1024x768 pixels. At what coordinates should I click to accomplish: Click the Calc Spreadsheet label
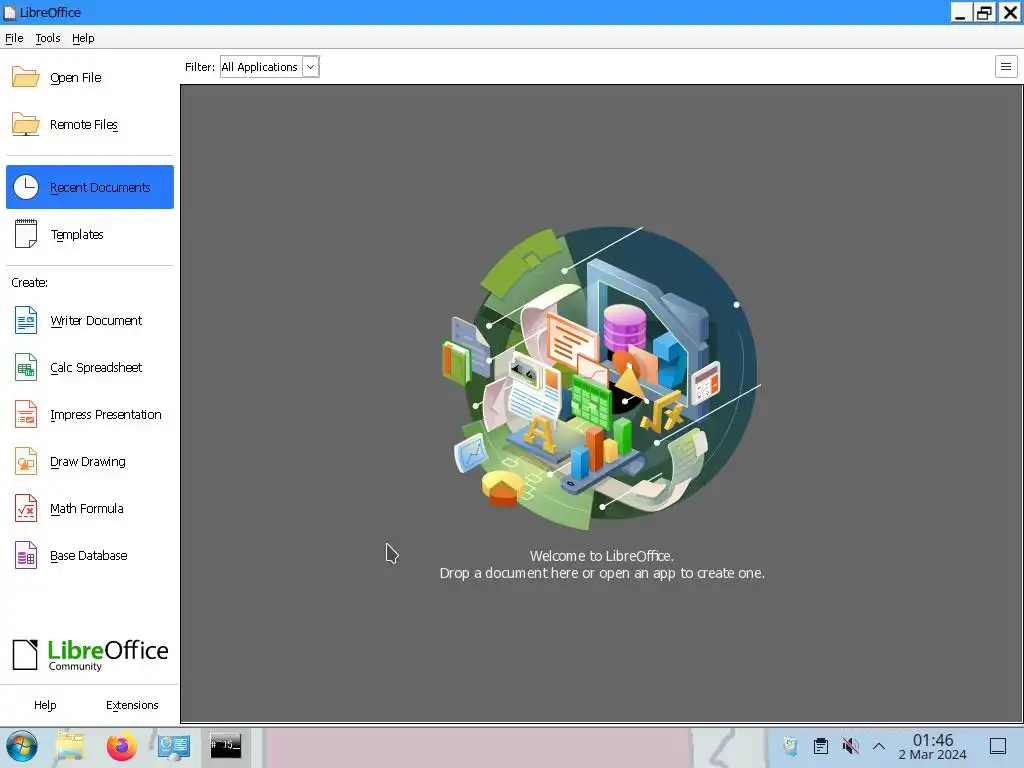96,368
